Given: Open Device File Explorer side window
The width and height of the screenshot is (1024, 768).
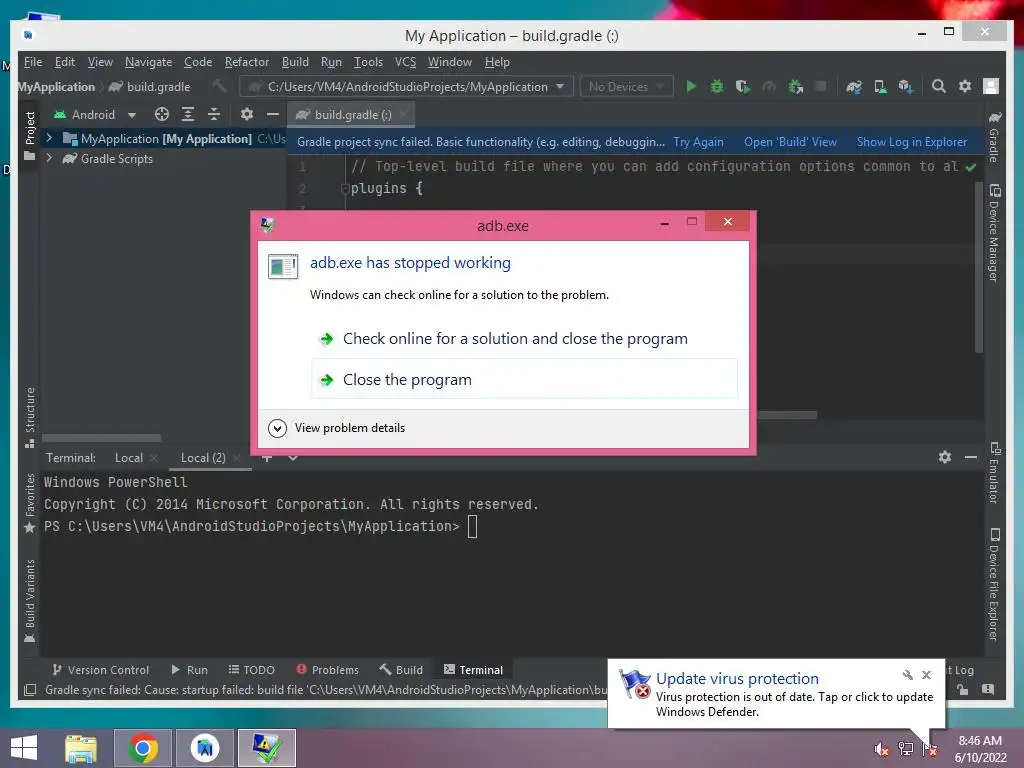Looking at the screenshot, I should [x=994, y=584].
